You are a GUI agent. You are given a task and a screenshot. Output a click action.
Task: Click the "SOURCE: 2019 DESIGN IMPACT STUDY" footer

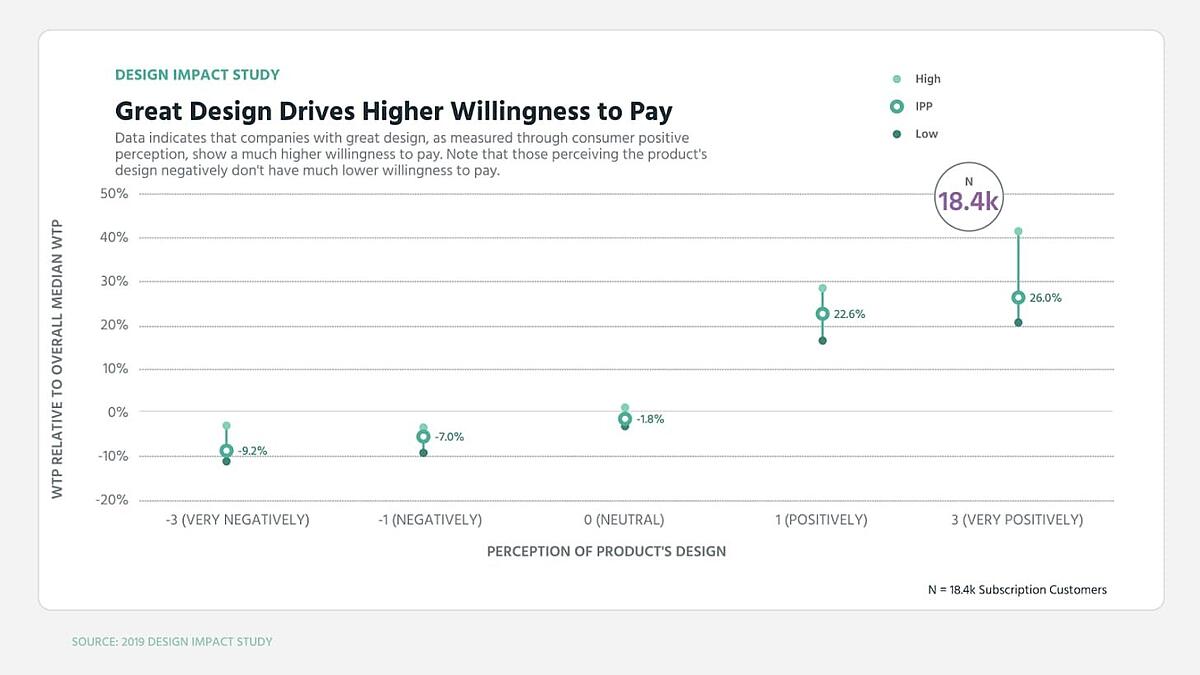[172, 642]
